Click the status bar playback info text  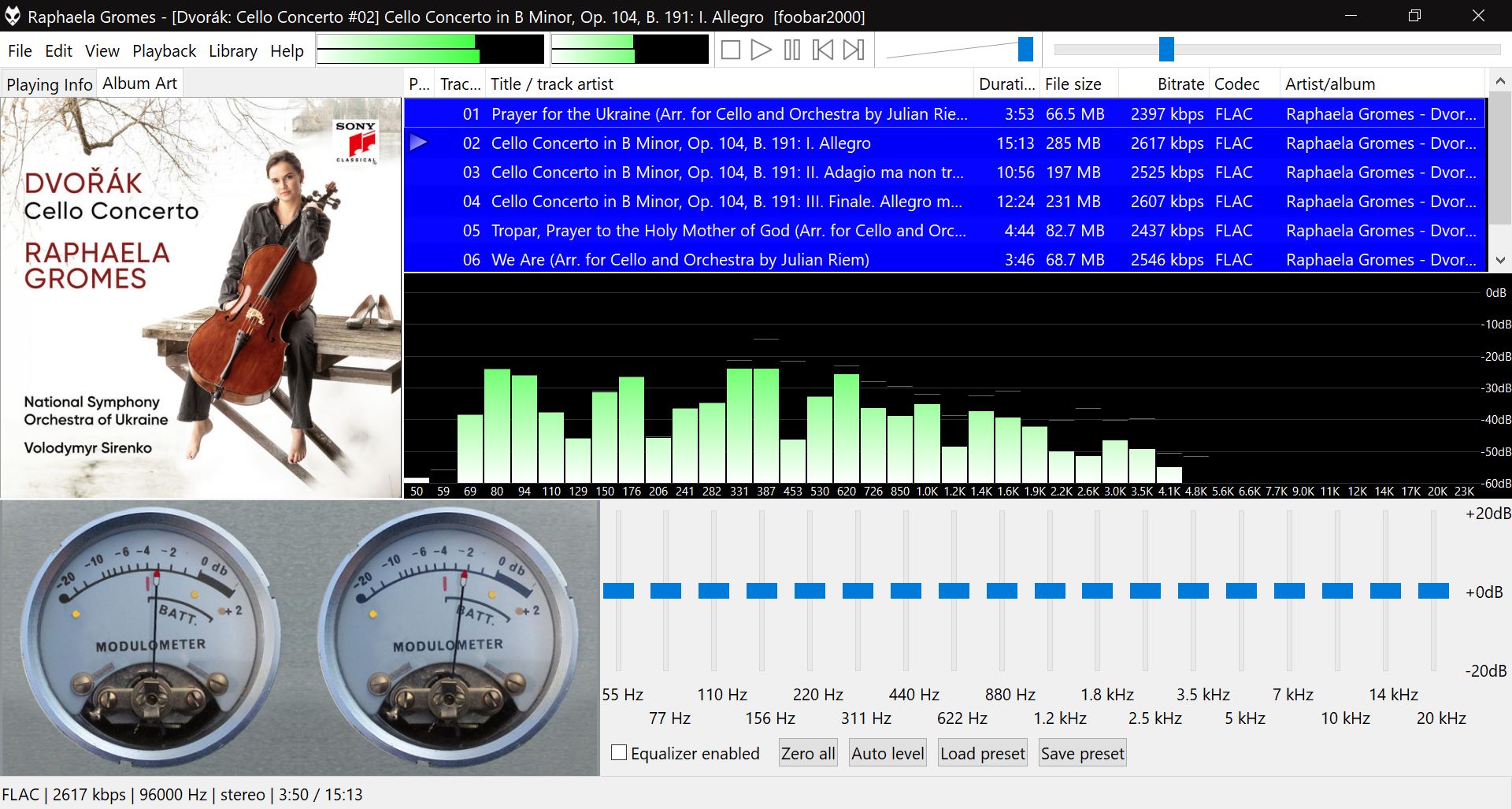click(182, 794)
